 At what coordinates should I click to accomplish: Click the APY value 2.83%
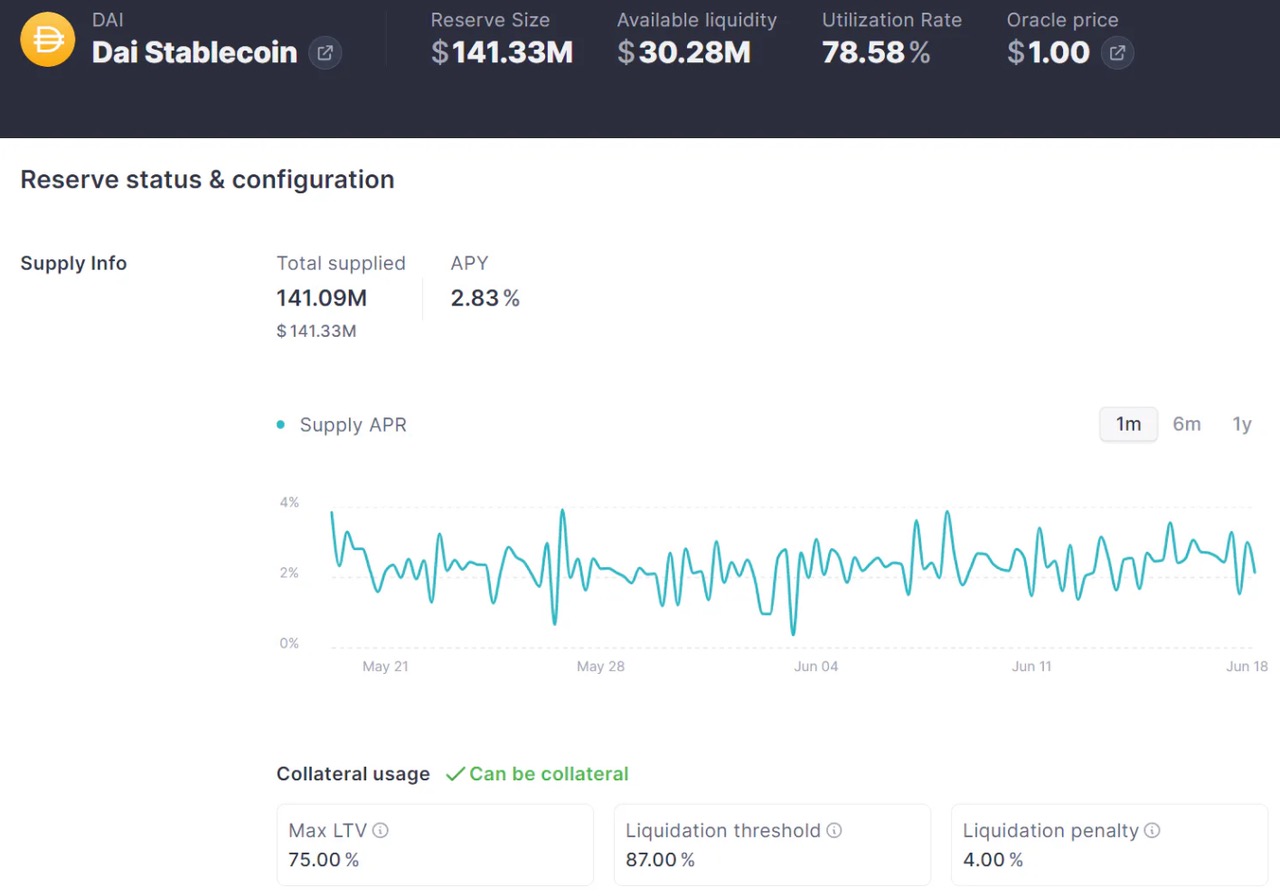click(x=485, y=298)
